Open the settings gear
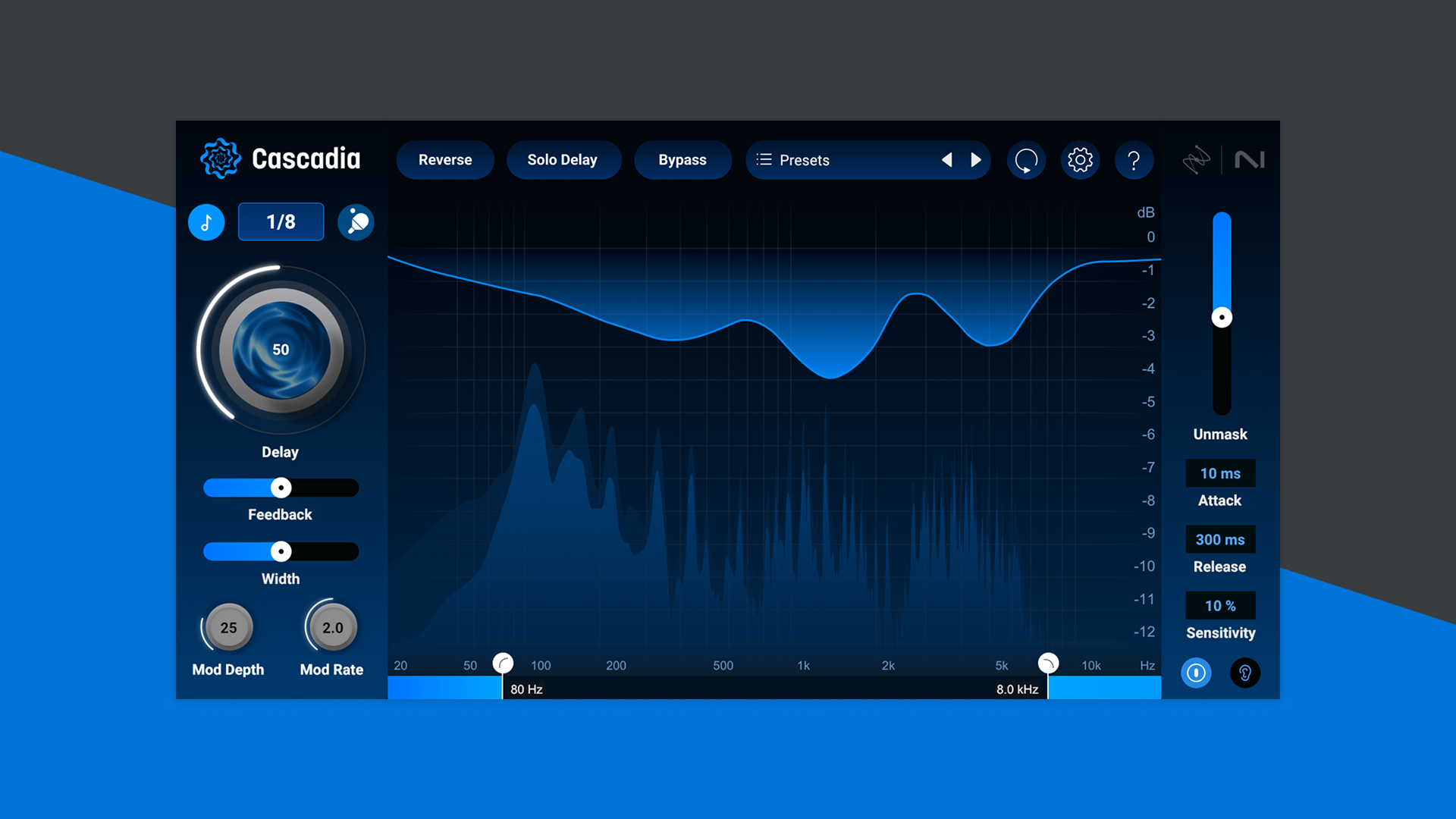The image size is (1456, 819). [x=1080, y=160]
